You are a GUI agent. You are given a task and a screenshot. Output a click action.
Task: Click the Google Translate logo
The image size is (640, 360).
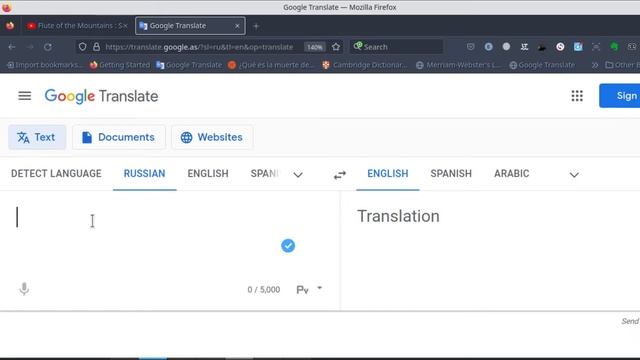tap(101, 96)
